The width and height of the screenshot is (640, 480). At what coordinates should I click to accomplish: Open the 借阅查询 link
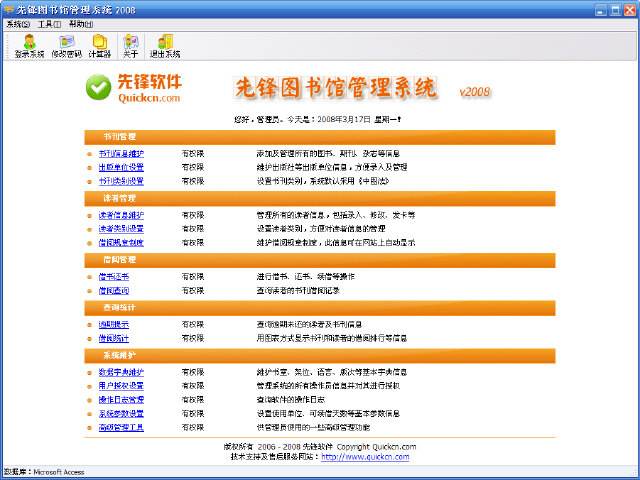pos(114,291)
